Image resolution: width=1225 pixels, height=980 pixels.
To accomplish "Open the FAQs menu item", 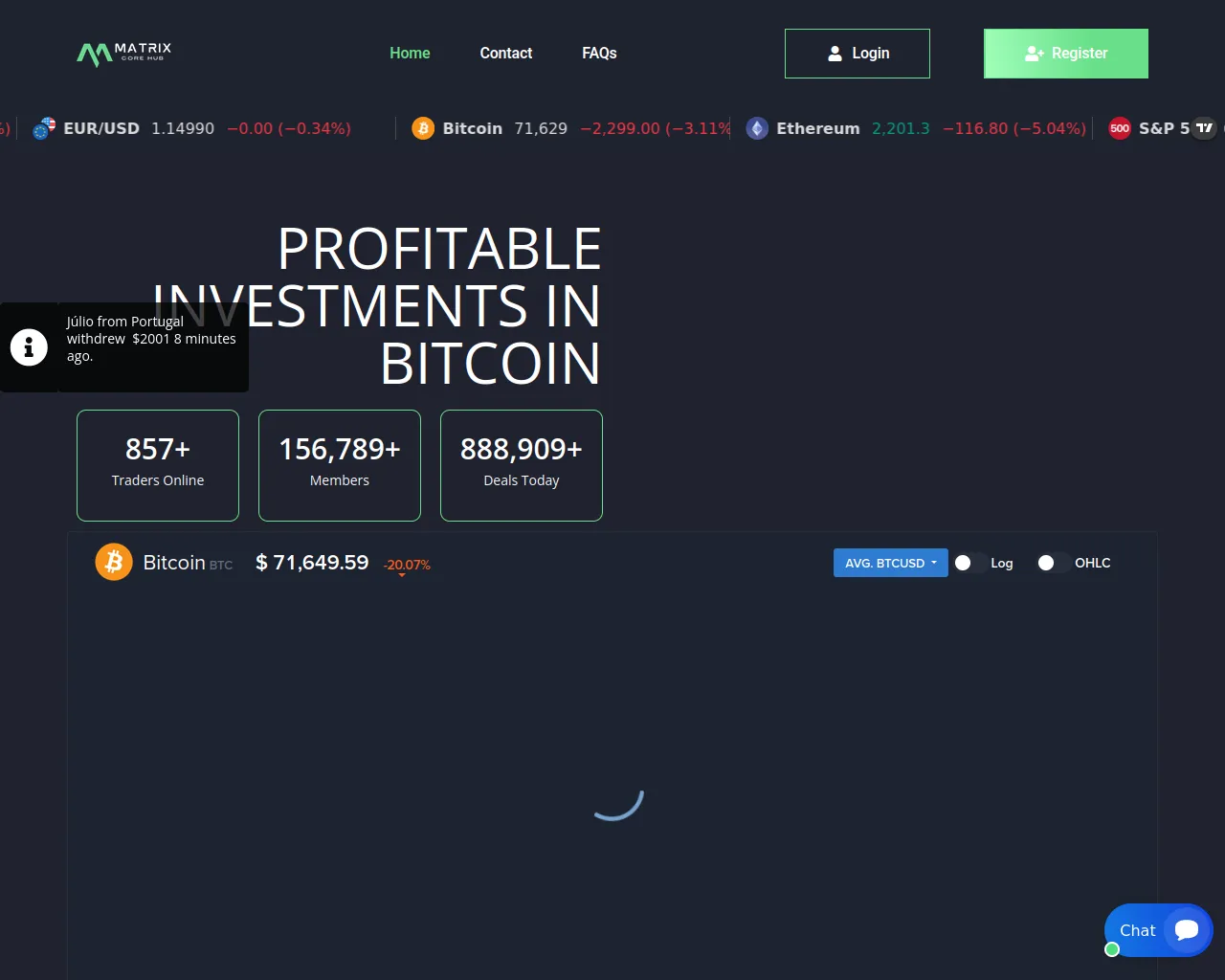I will [x=599, y=54].
